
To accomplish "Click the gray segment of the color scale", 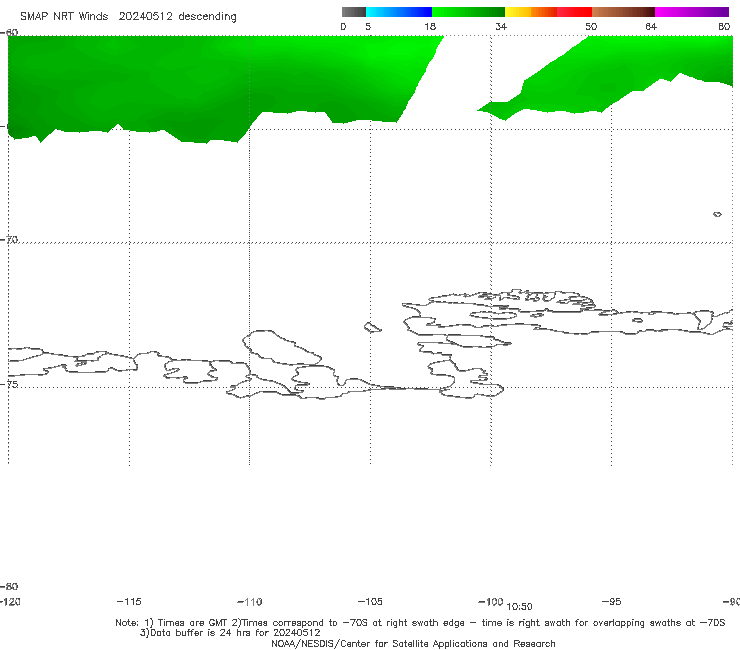I will 353,12.
